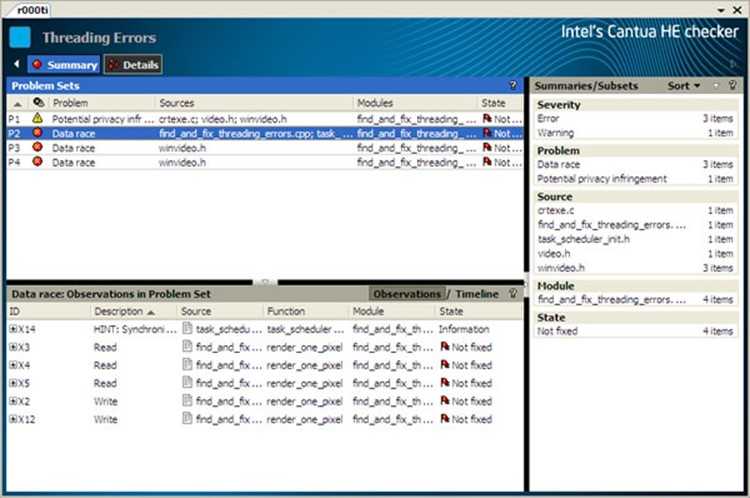Switch to the Observations tab
This screenshot has width=750, height=498.
(407, 294)
